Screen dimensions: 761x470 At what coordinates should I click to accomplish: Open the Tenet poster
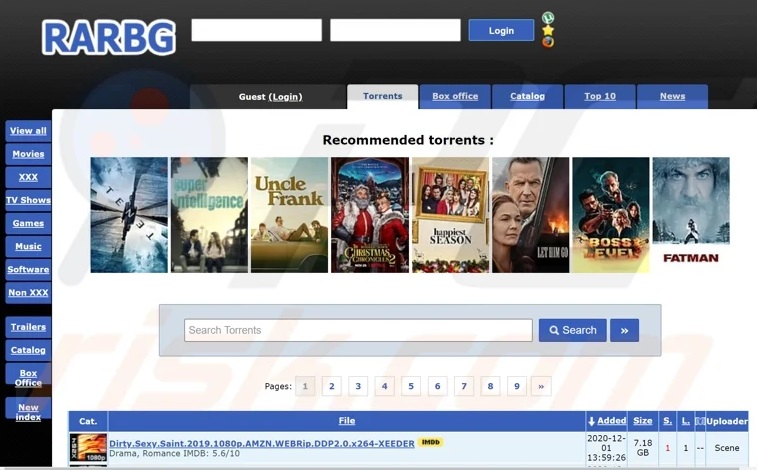(129, 215)
